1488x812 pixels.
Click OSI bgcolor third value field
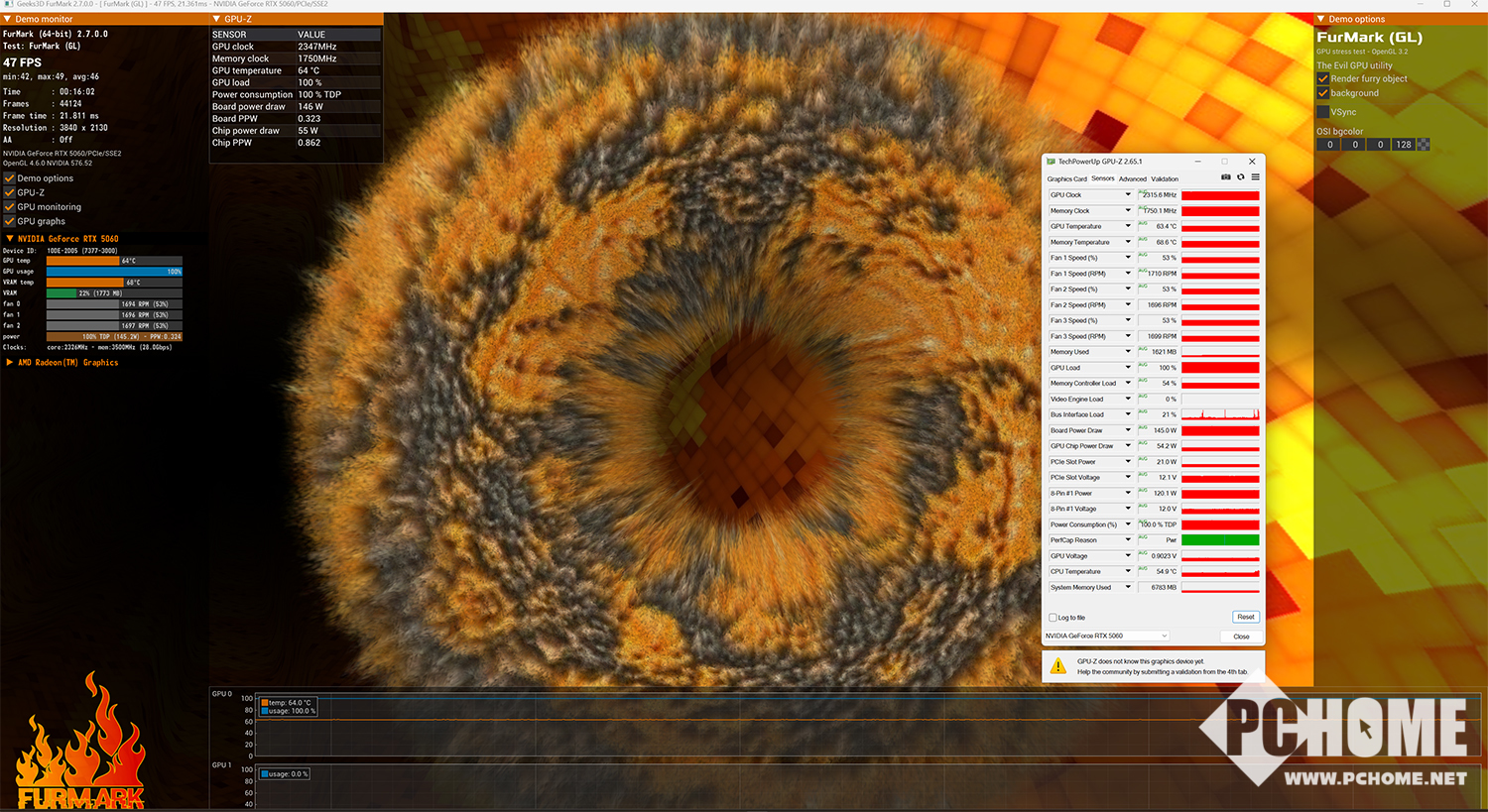click(1380, 145)
